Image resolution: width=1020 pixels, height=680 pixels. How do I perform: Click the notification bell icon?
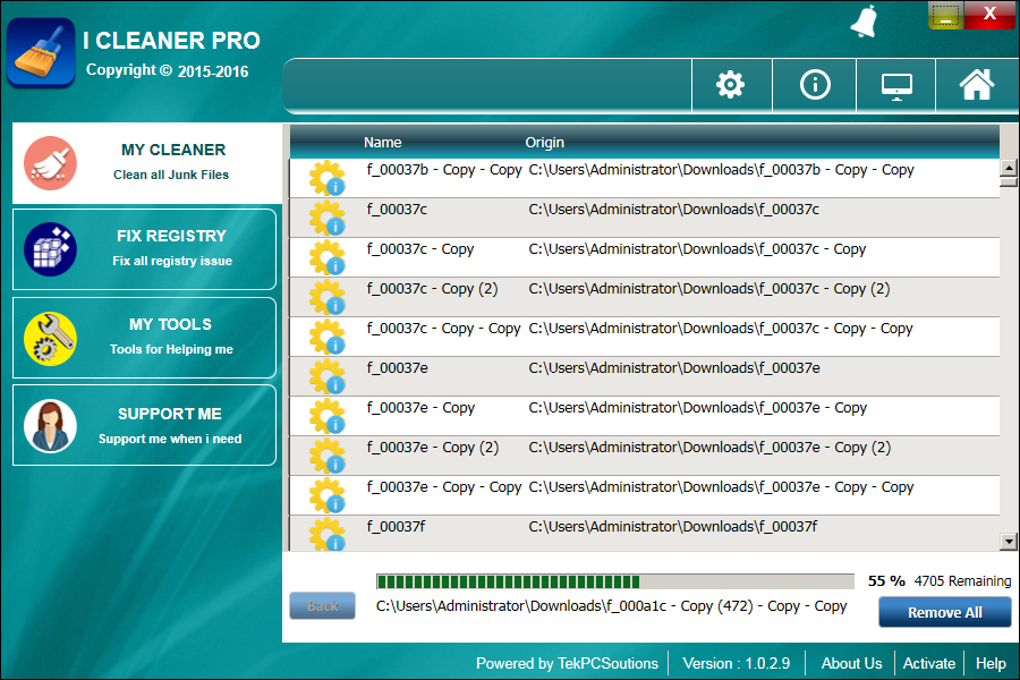865,21
